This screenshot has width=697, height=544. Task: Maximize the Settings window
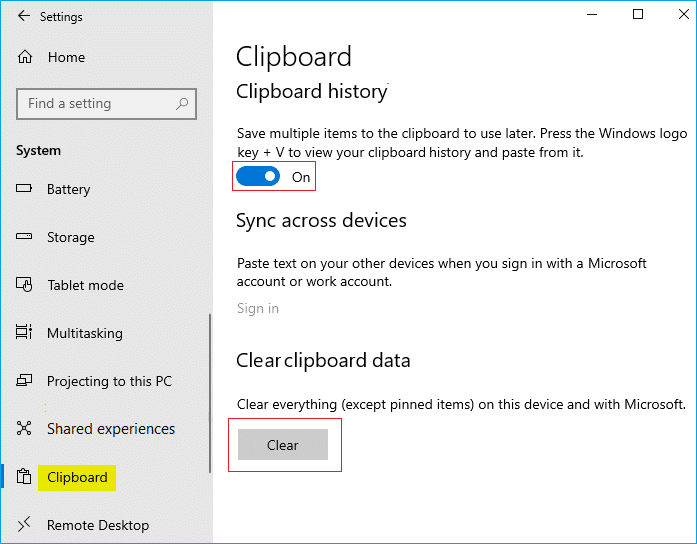[x=638, y=14]
